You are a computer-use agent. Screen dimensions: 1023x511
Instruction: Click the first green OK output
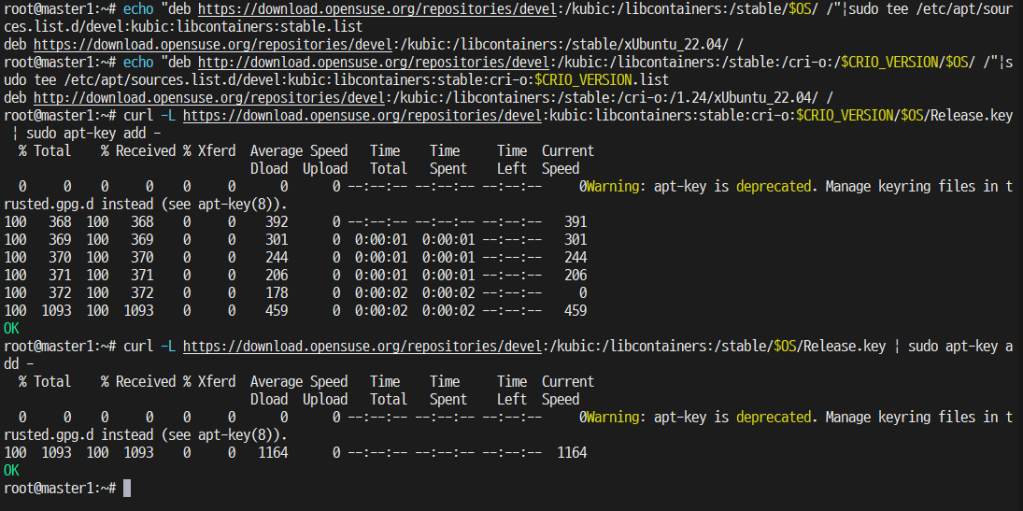12,328
